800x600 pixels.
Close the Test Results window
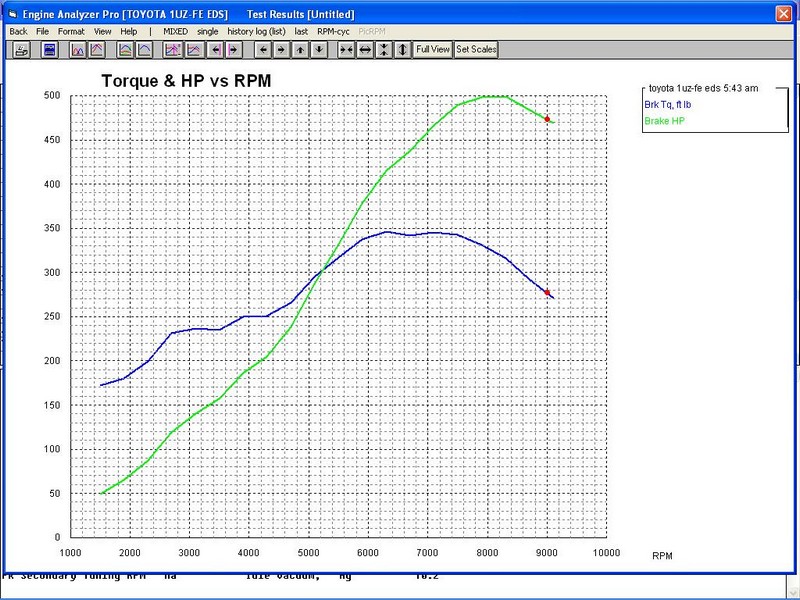[x=784, y=14]
